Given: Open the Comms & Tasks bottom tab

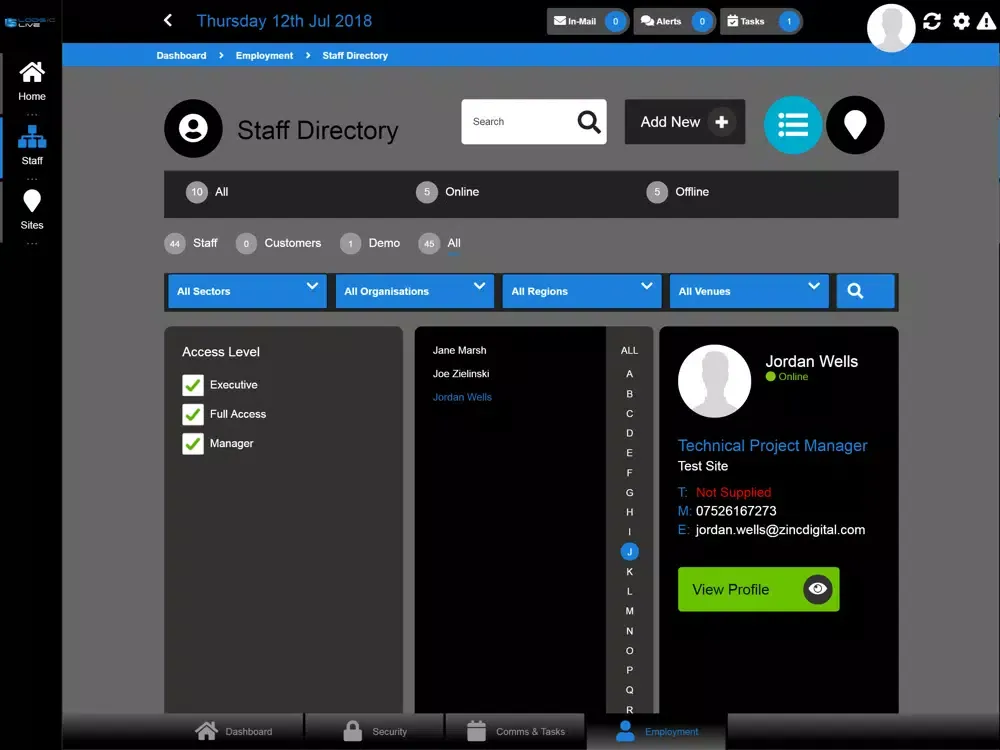Looking at the screenshot, I should tap(515, 732).
